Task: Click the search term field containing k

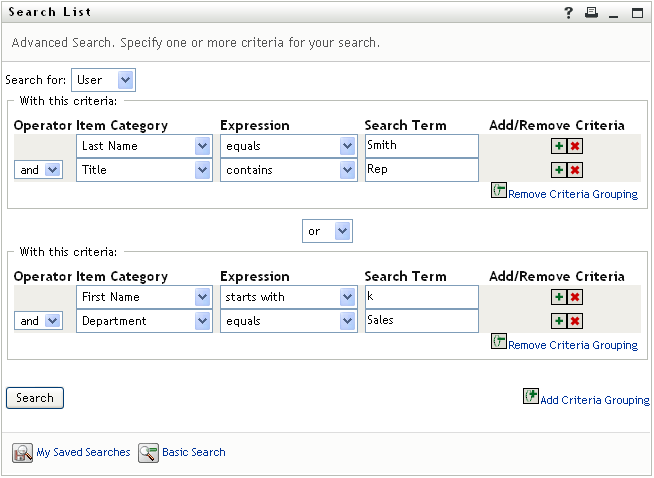Action: point(422,297)
